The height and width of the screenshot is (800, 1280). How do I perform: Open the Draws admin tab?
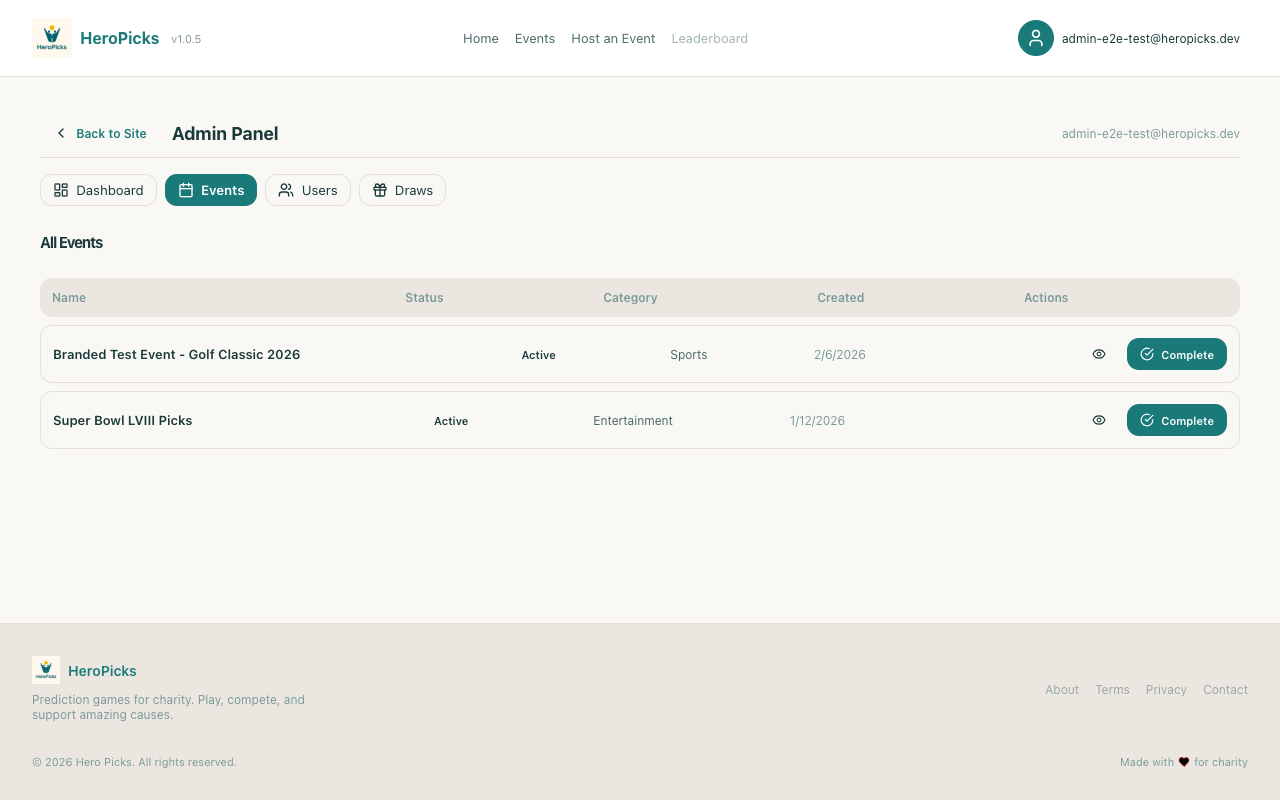pyautogui.click(x=402, y=190)
